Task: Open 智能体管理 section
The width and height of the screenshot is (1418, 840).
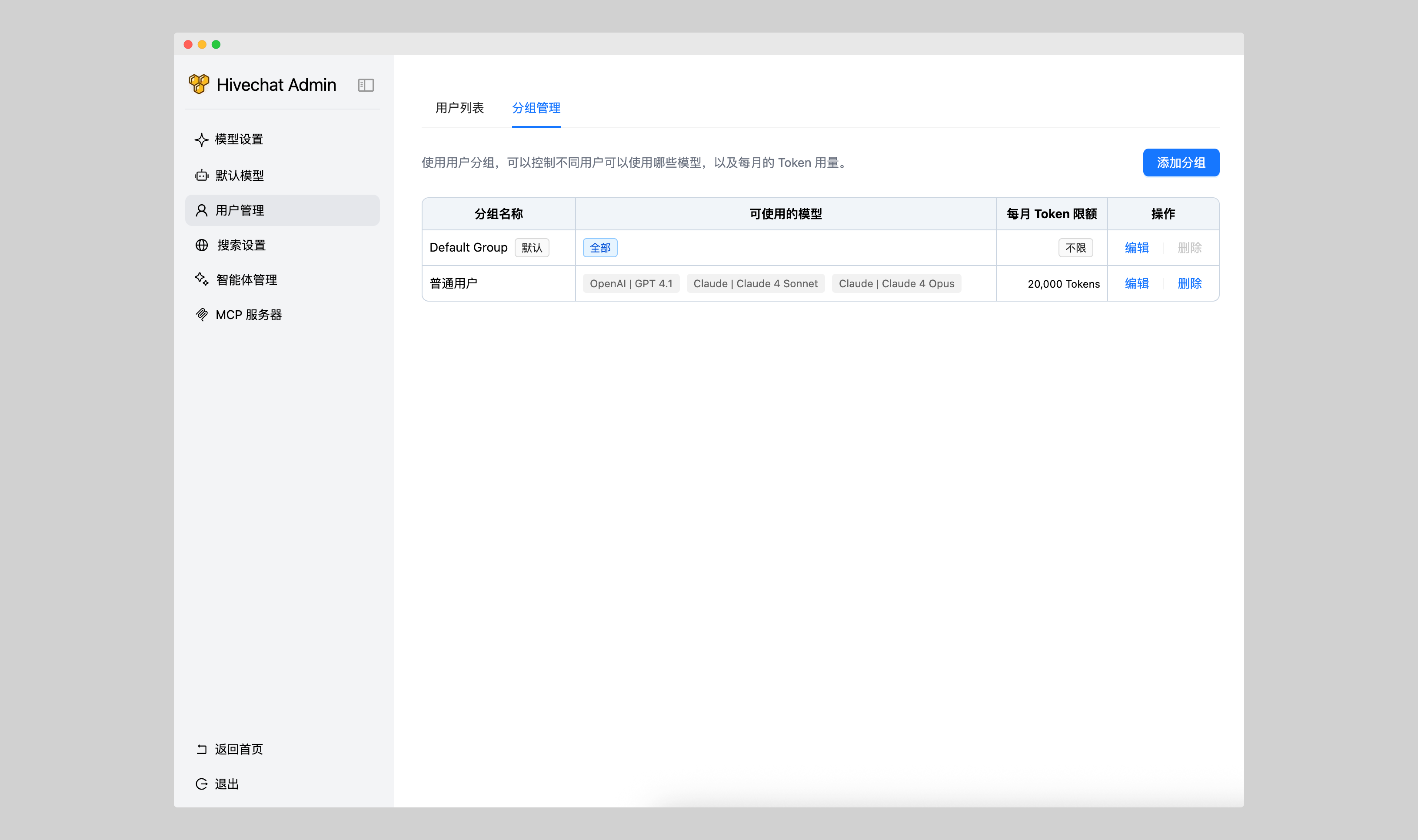Action: pyautogui.click(x=283, y=279)
